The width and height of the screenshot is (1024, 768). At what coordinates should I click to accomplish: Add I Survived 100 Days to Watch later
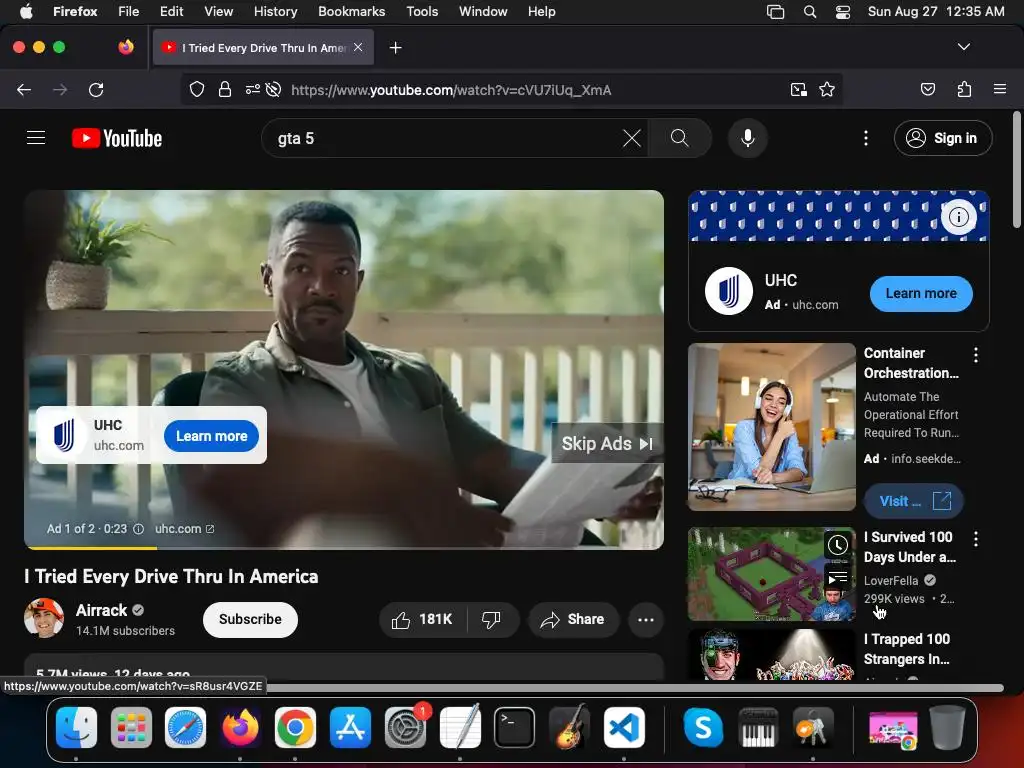(838, 545)
